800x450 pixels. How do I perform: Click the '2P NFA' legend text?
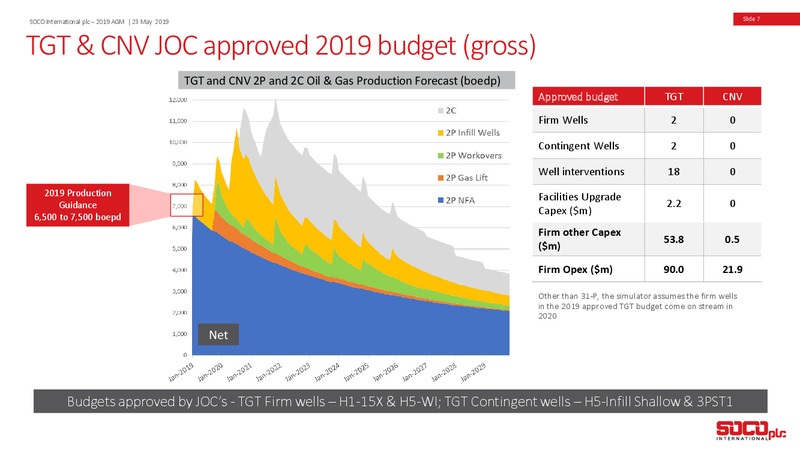(460, 201)
